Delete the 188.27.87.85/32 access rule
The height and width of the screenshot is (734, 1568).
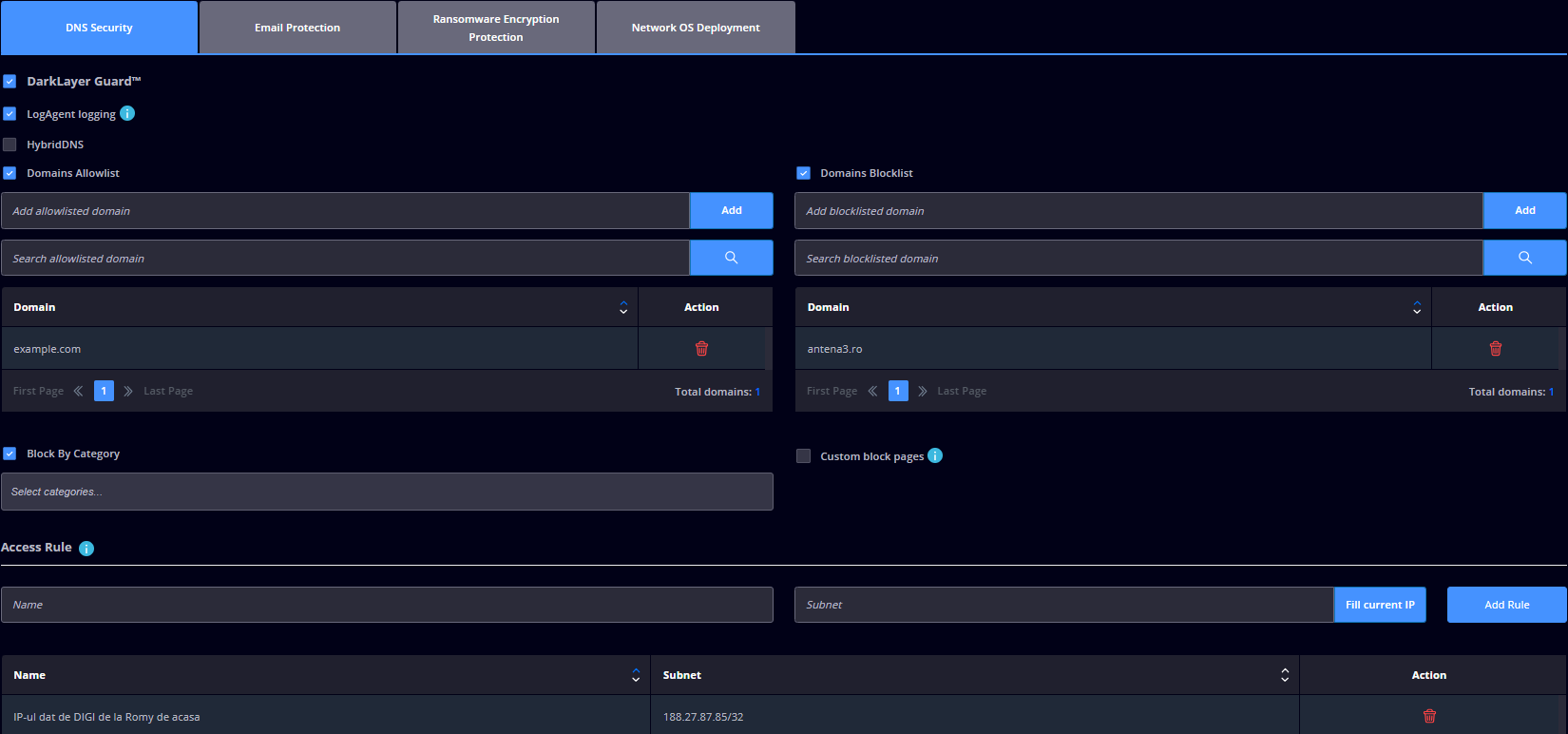[1429, 716]
